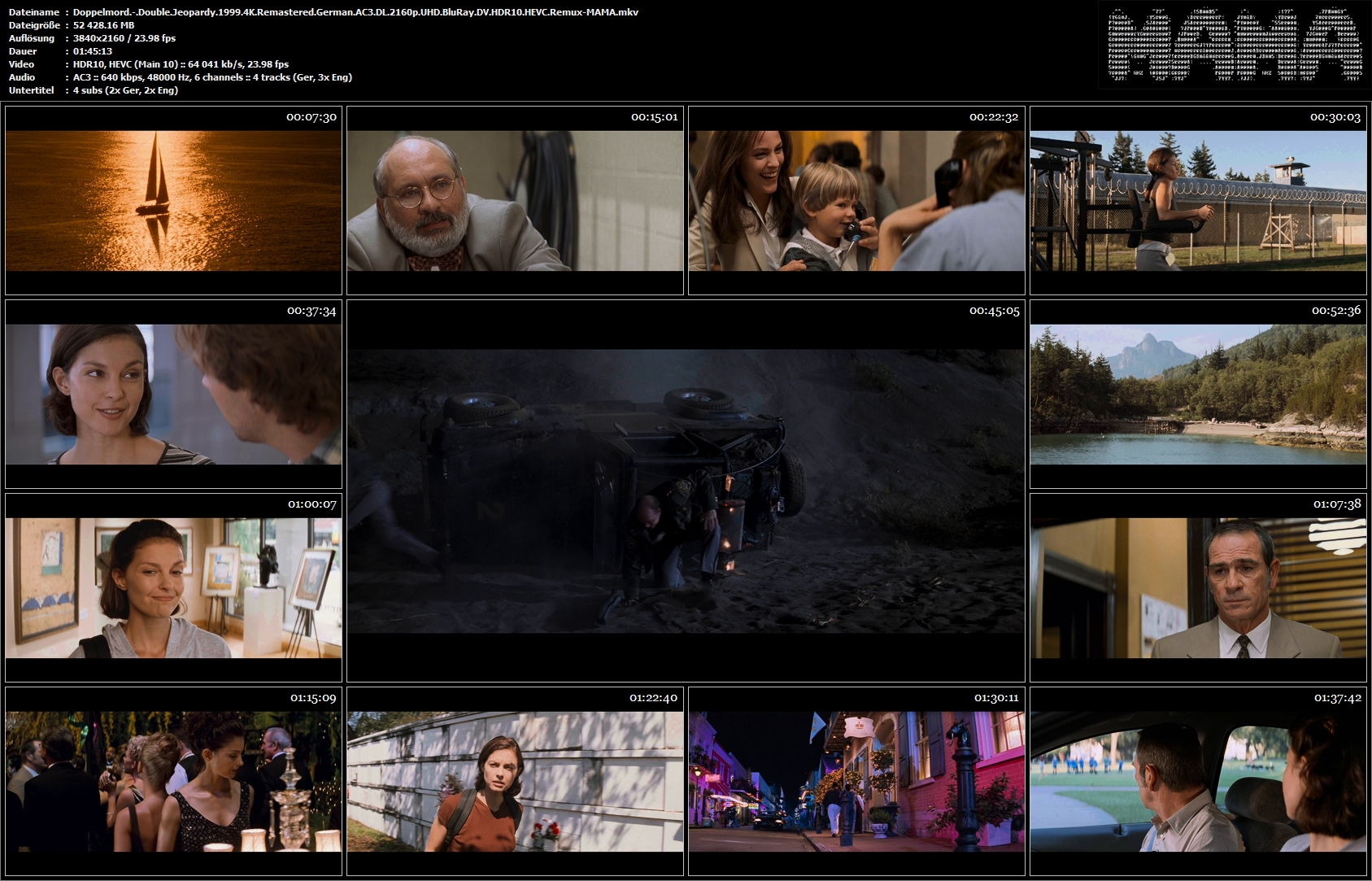
Task: Select the 01:37:42 car interior thumbnail
Action: coord(1198,781)
